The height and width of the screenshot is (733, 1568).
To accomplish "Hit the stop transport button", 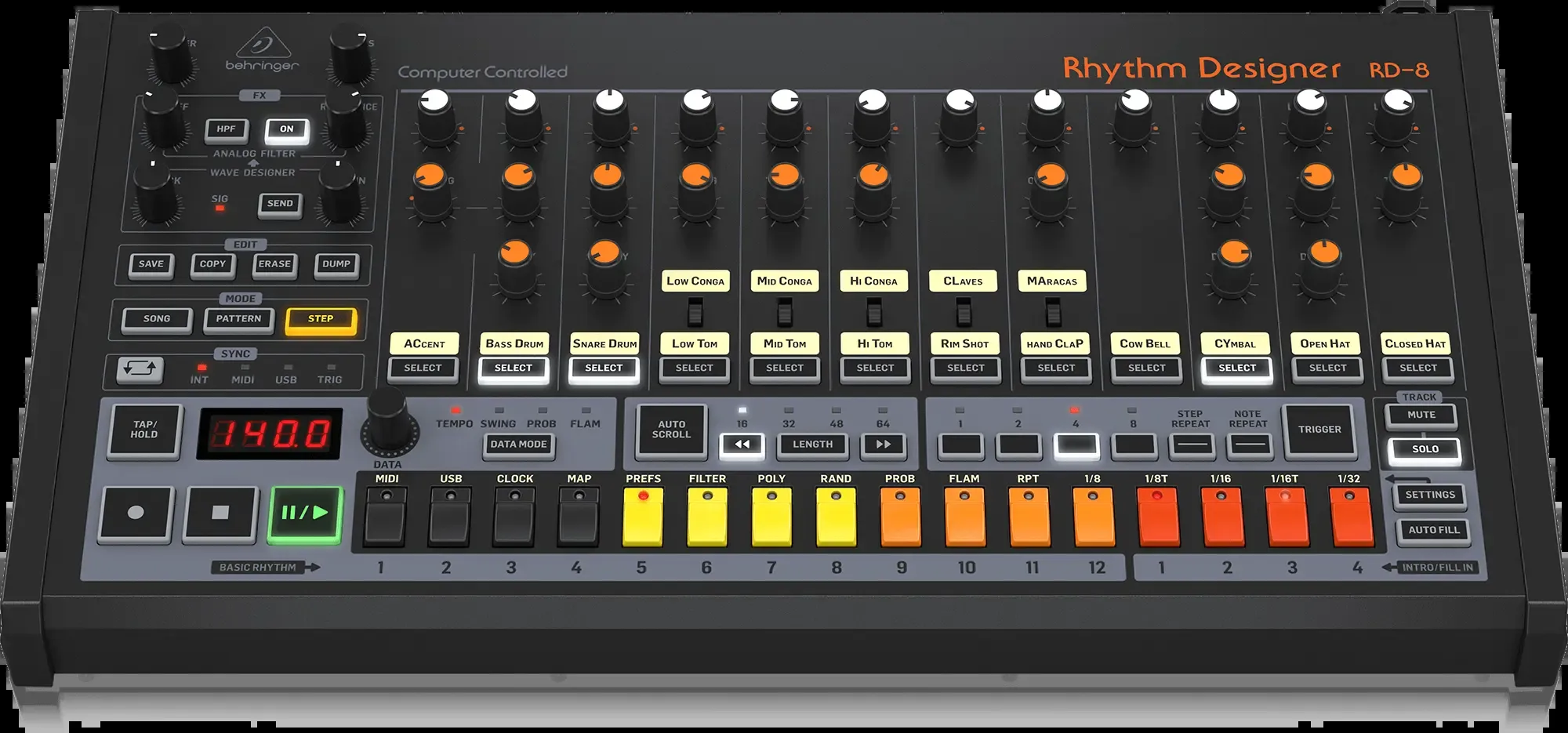I will pyautogui.click(x=220, y=513).
